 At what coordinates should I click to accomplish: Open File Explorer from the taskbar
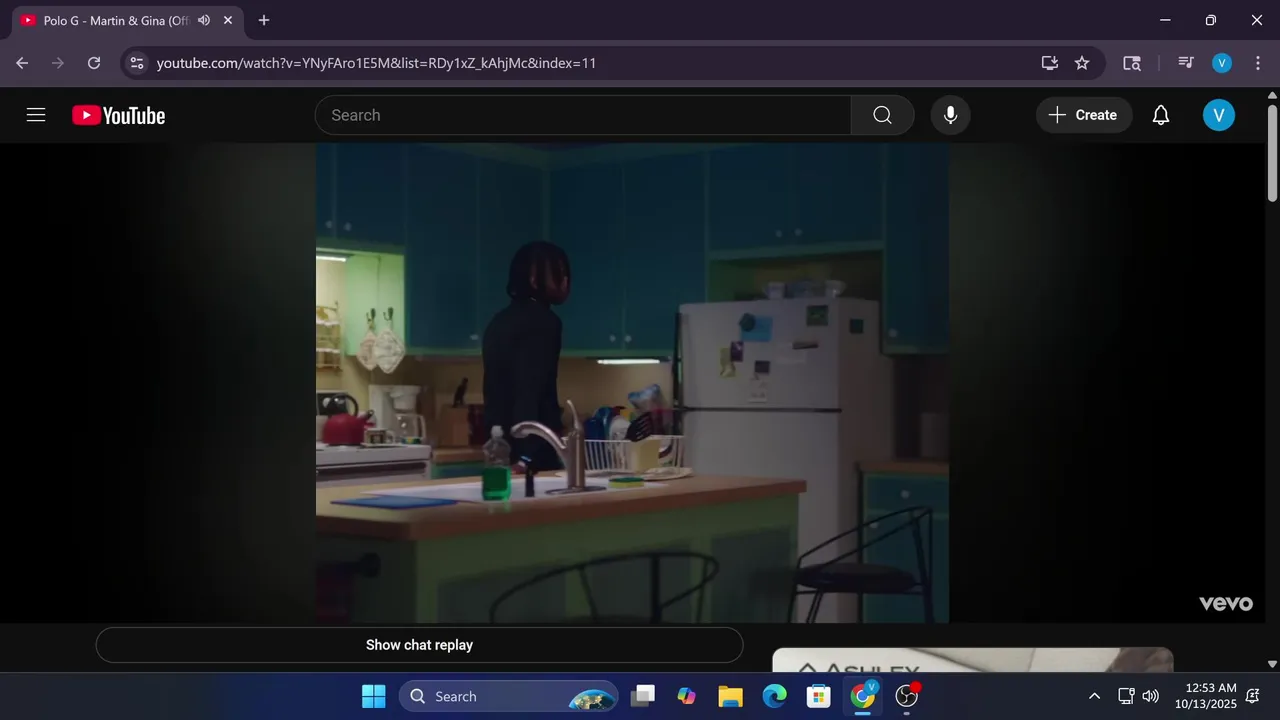(731, 696)
